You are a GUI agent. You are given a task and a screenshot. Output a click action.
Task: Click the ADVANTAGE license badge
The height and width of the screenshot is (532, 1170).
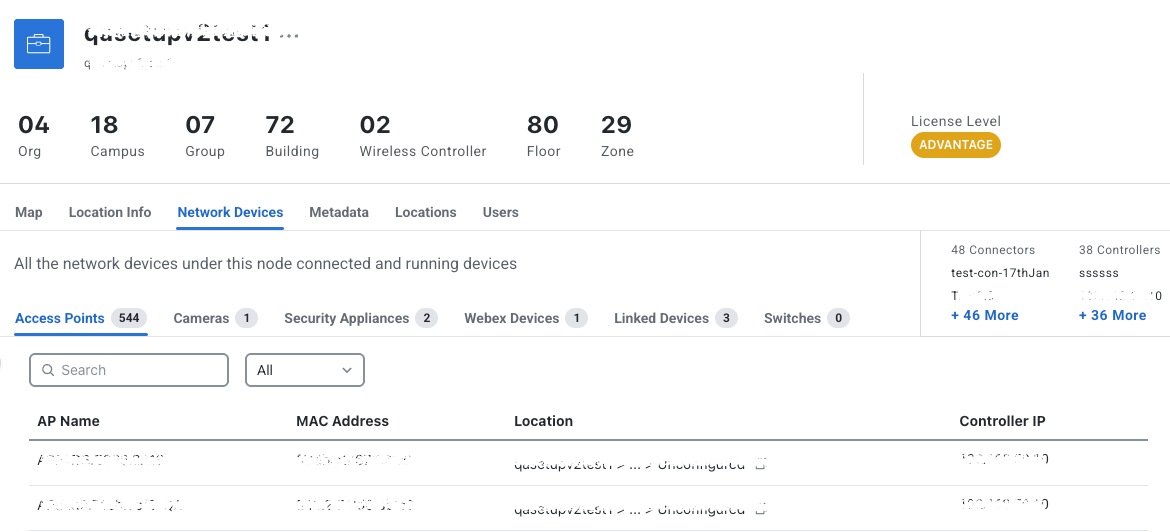[x=955, y=145]
